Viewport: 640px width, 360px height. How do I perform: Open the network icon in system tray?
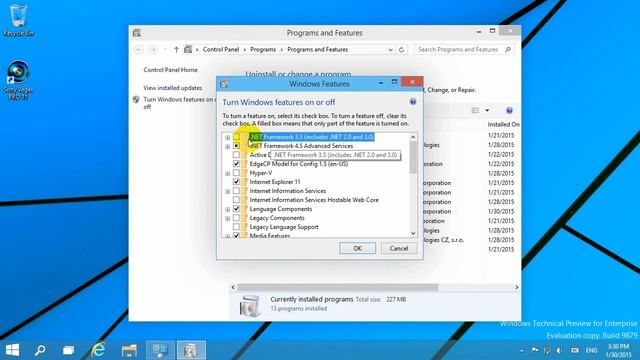tap(547, 350)
